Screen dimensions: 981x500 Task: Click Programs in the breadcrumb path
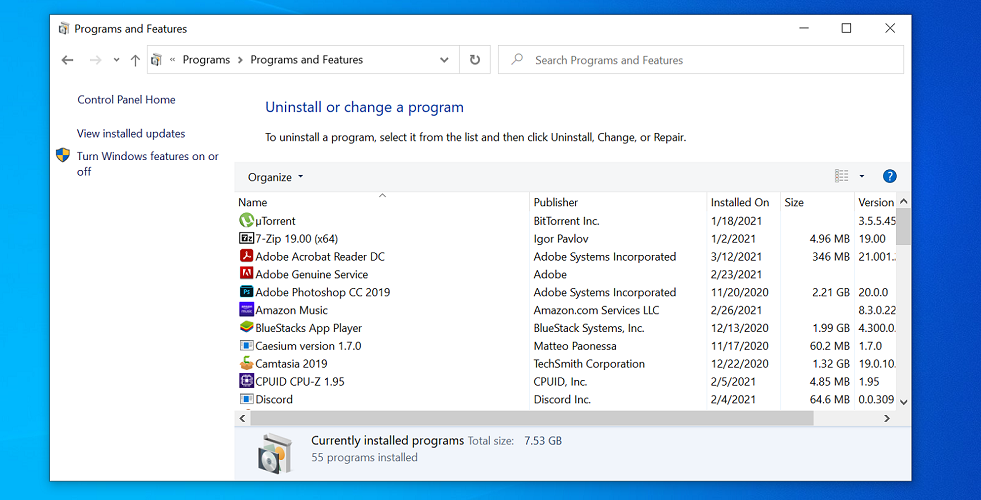206,60
